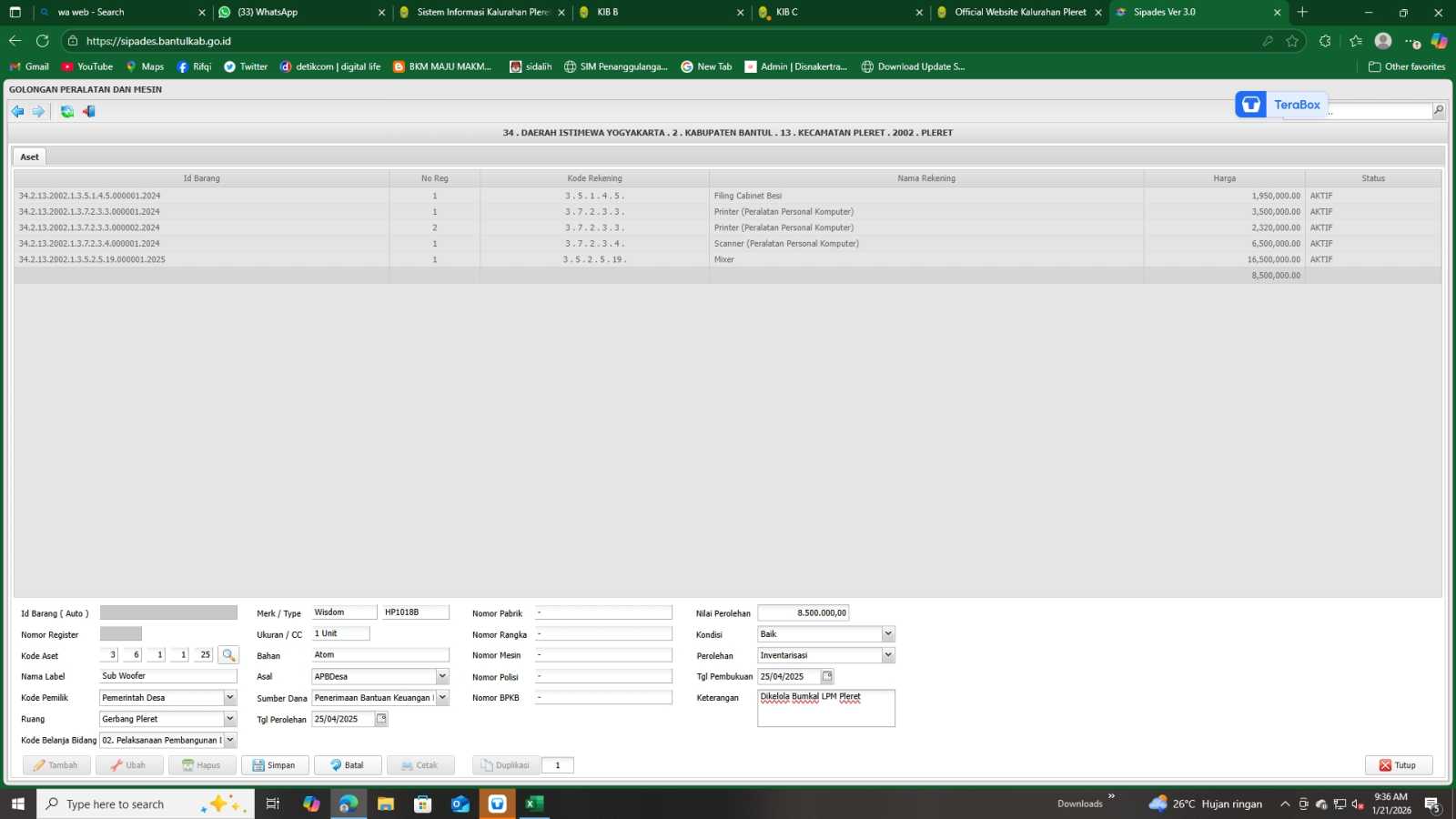Switch to the KIB B browser tab
The height and width of the screenshot is (819, 1456).
click(657, 13)
